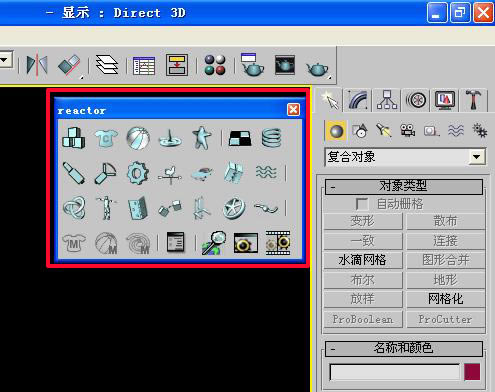The height and width of the screenshot is (392, 495).
Task: Switch to the Modify panel tab
Action: [x=358, y=100]
